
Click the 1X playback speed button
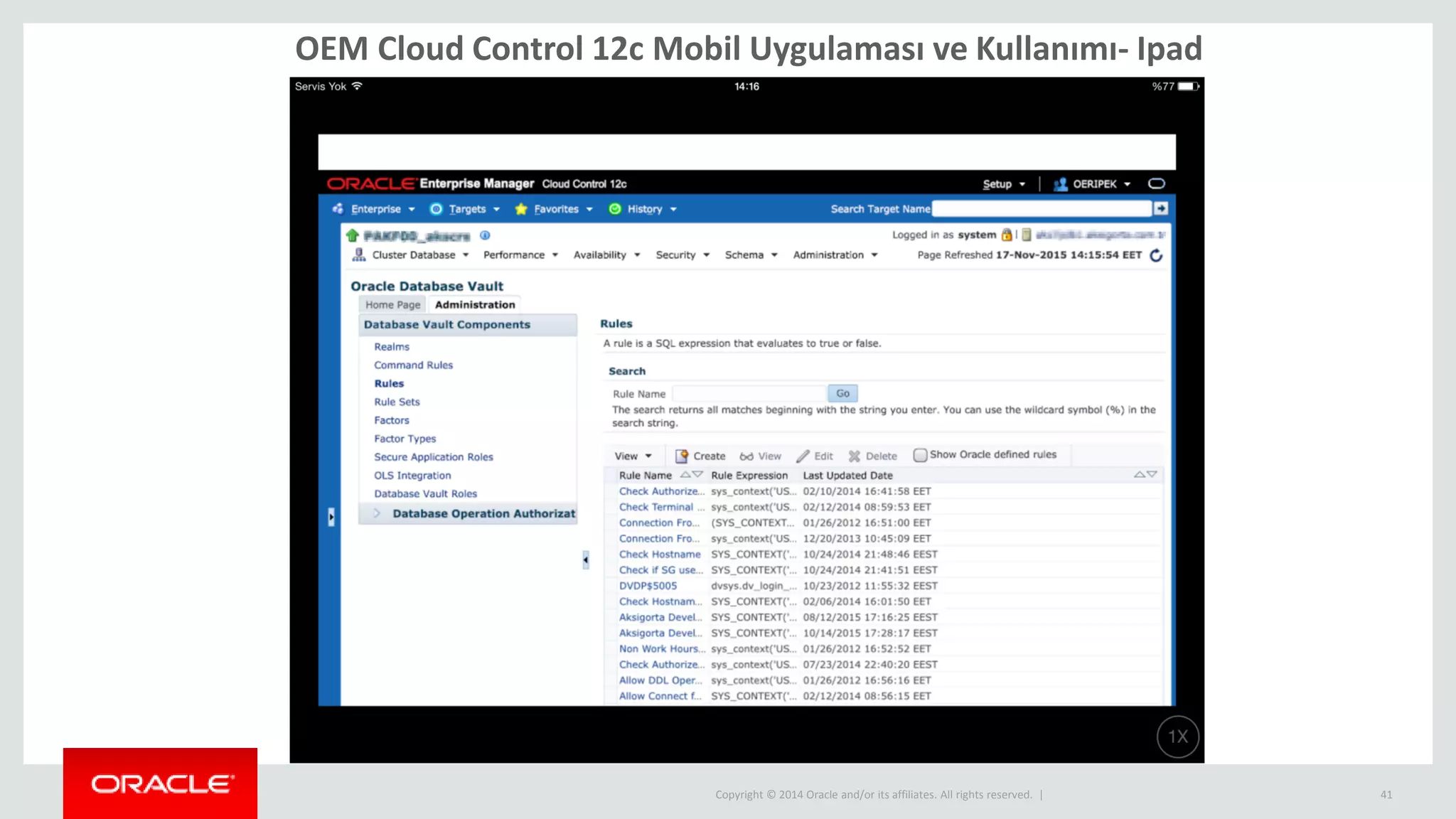tap(1178, 737)
